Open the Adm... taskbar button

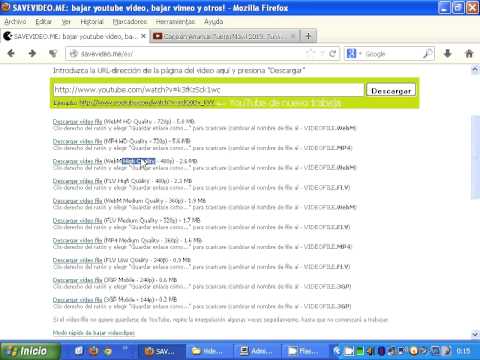click(x=257, y=351)
